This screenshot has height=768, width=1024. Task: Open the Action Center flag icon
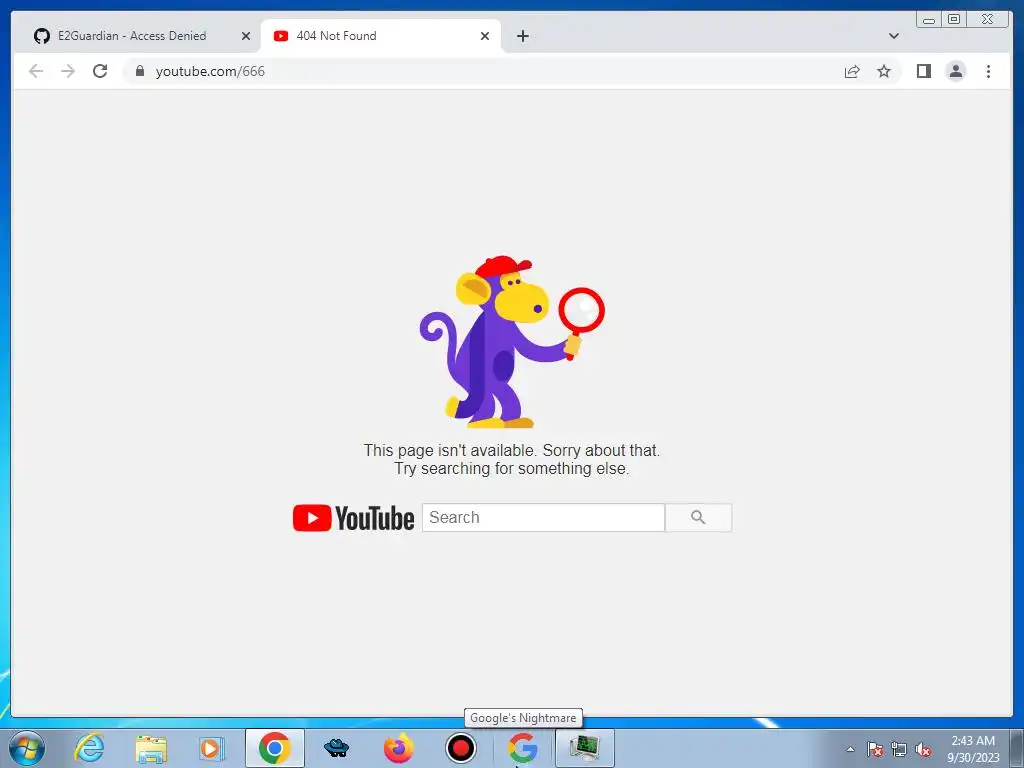875,749
